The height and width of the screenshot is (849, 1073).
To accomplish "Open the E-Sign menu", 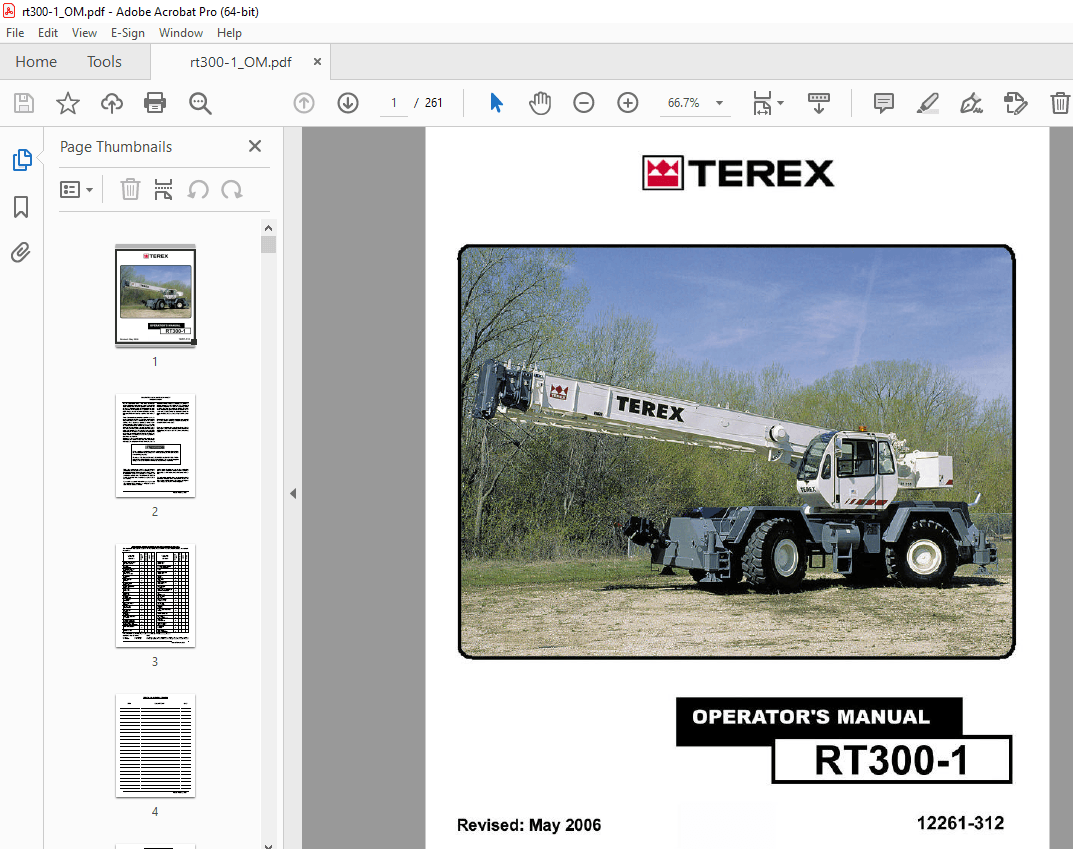I will pyautogui.click(x=128, y=32).
